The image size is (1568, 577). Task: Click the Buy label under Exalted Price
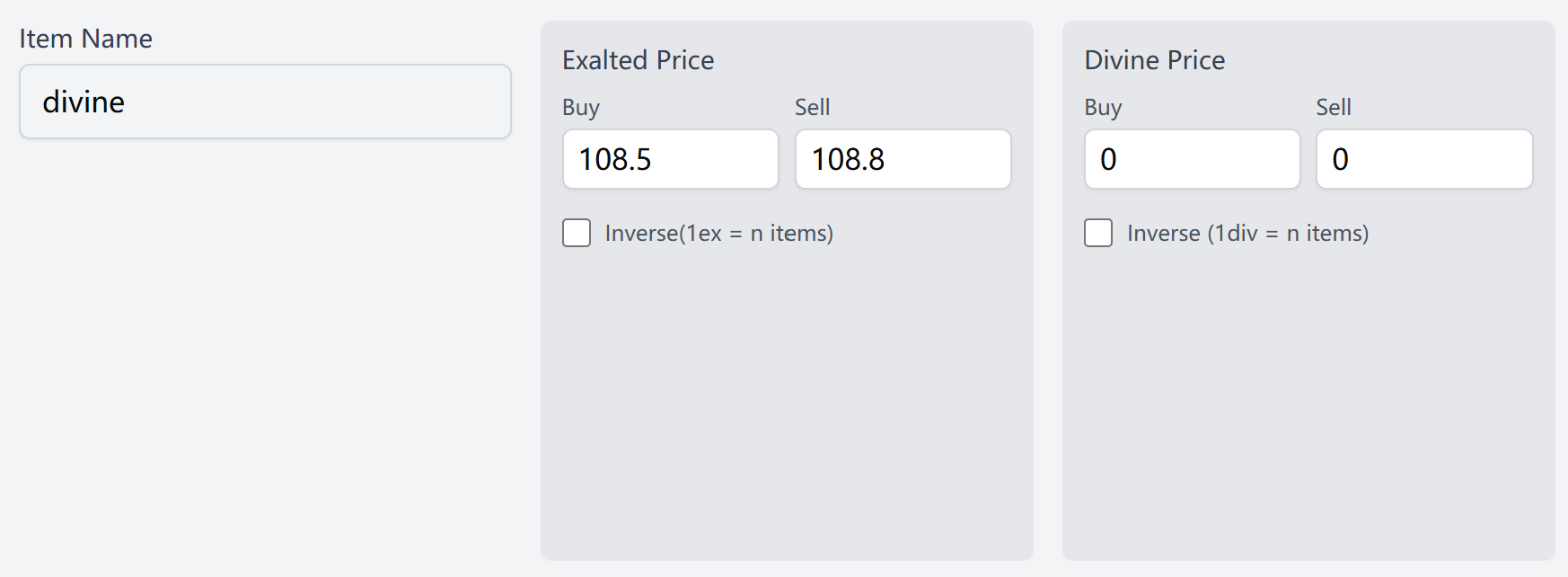pos(580,107)
